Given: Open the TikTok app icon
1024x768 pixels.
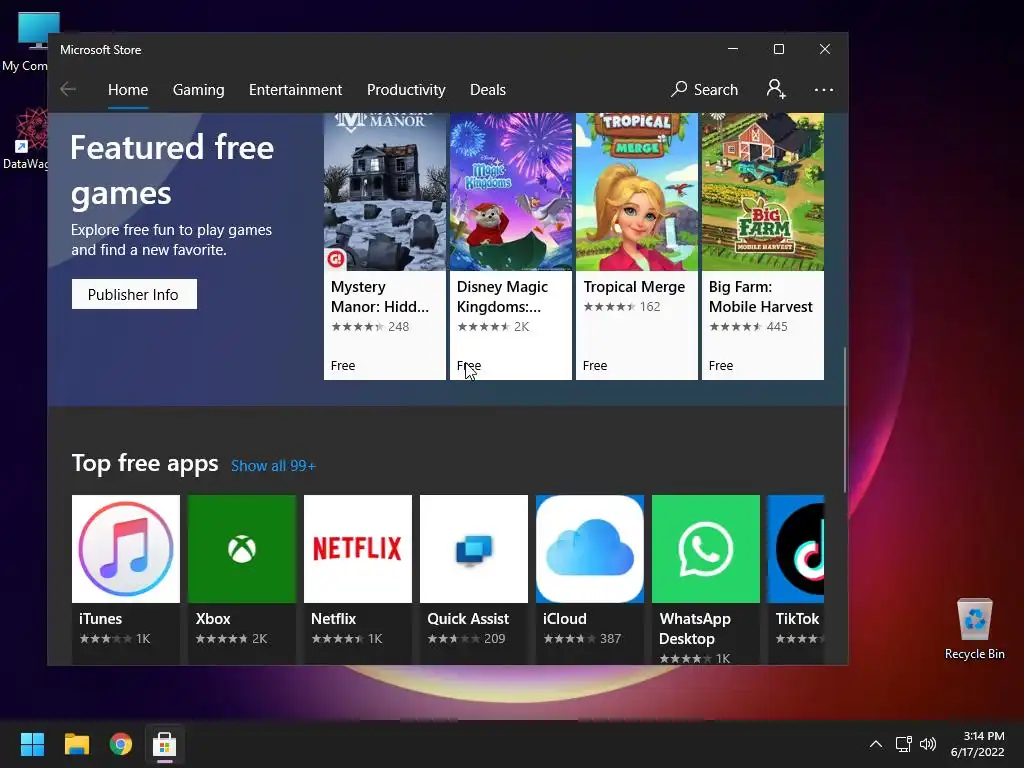Looking at the screenshot, I should pos(796,549).
